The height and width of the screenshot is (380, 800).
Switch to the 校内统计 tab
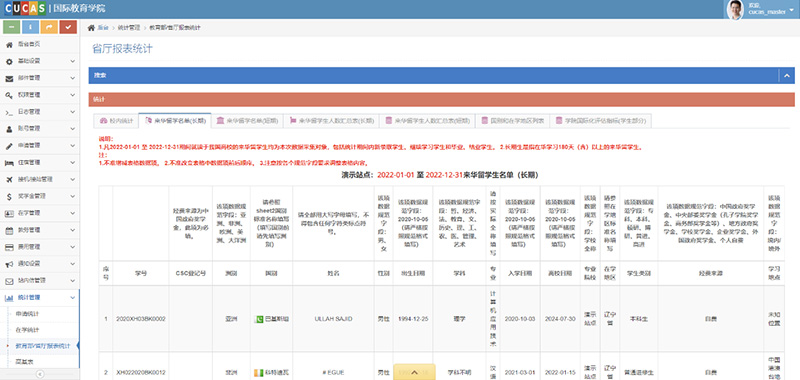pos(116,121)
